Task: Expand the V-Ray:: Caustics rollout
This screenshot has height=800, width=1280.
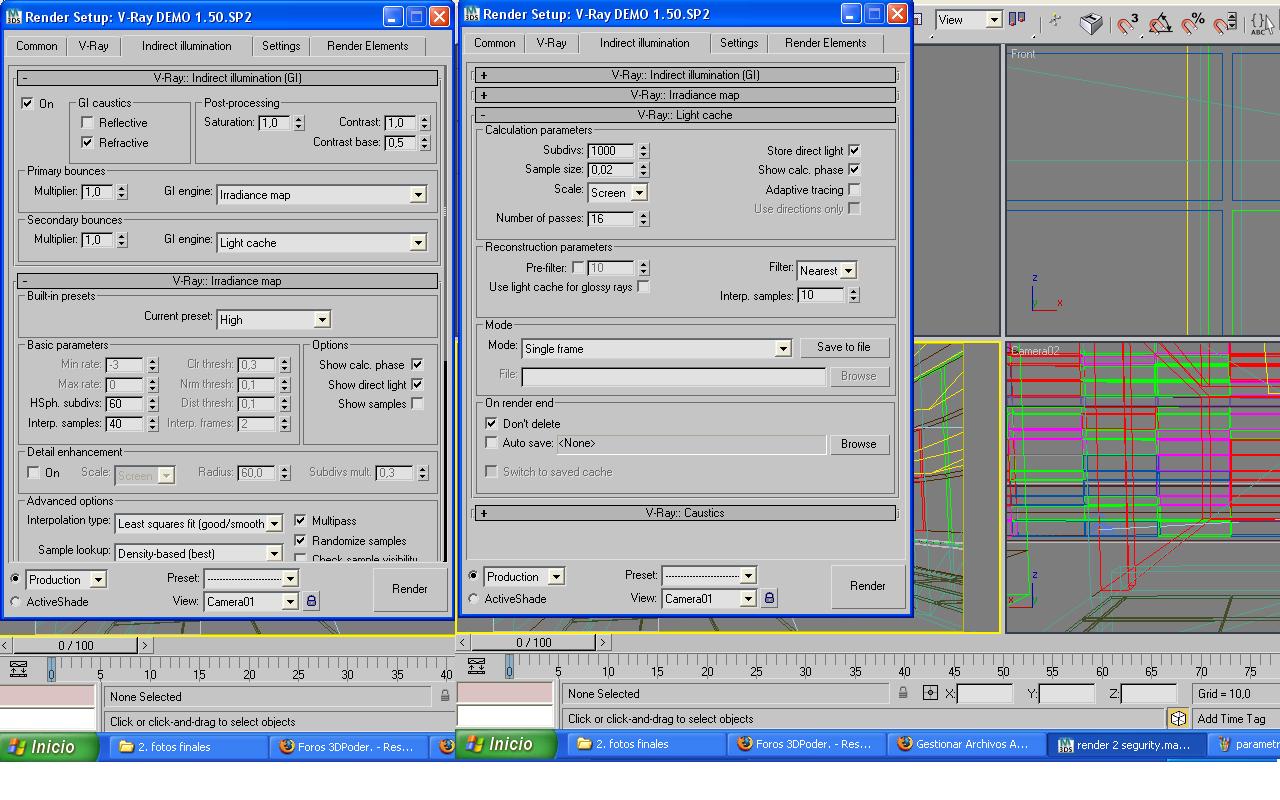Action: pyautogui.click(x=686, y=513)
